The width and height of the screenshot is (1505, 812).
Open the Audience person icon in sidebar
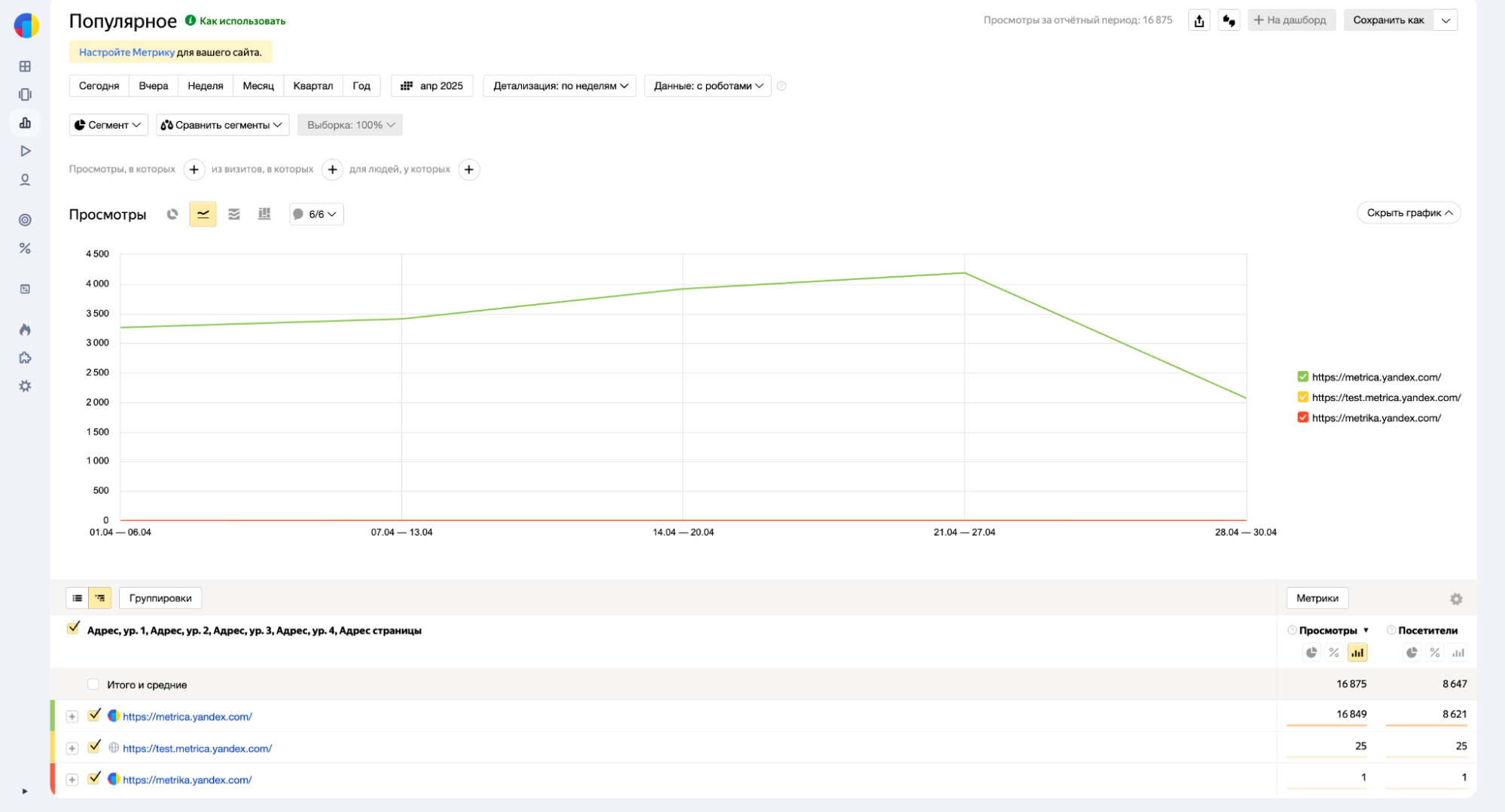pyautogui.click(x=25, y=180)
